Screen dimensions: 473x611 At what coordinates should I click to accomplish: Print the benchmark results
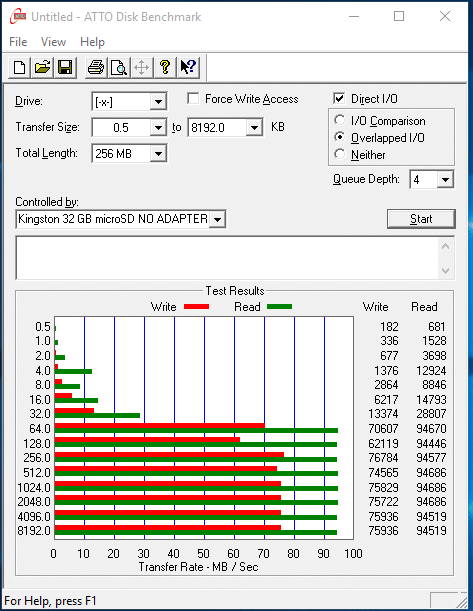(96, 68)
